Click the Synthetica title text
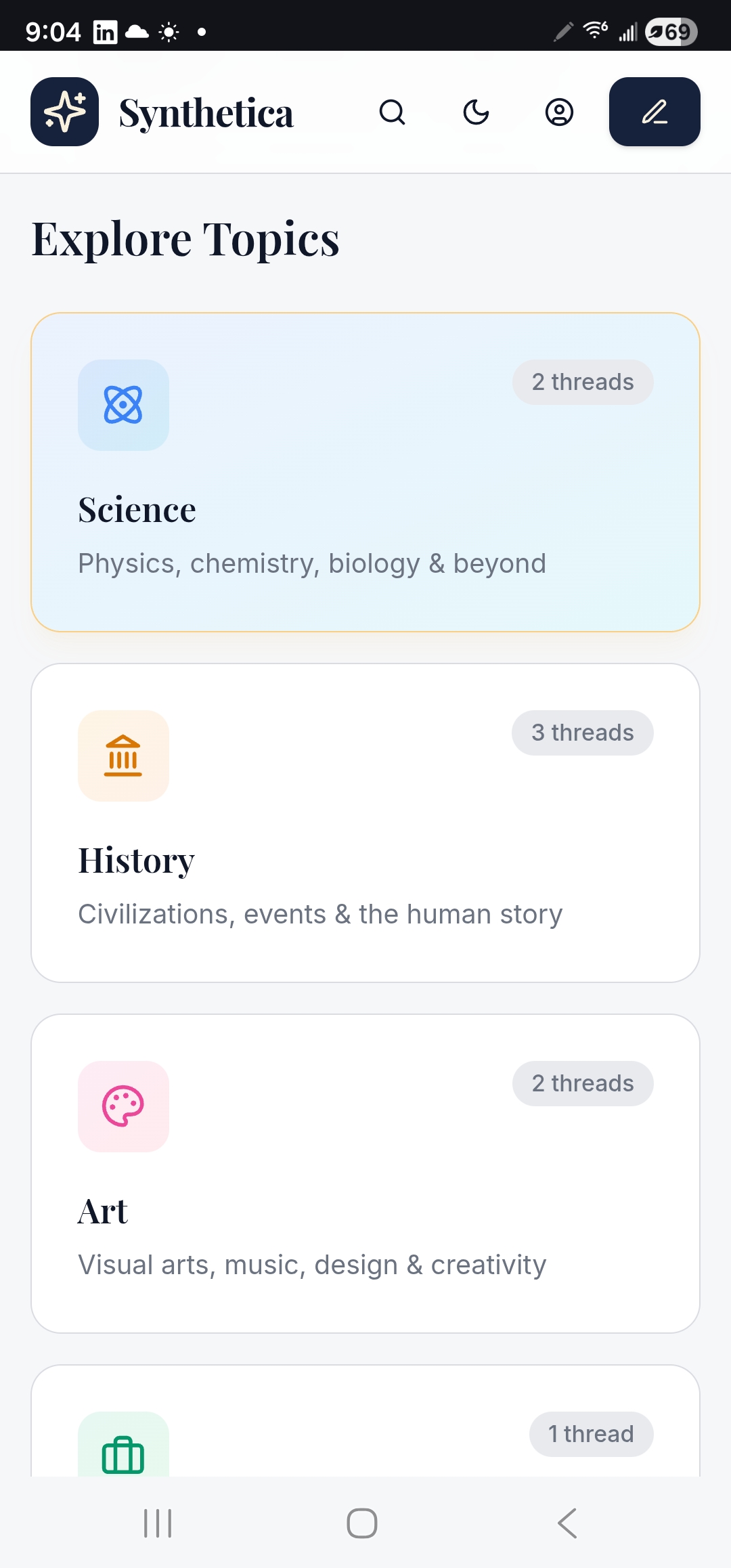Viewport: 731px width, 1568px height. (x=206, y=113)
